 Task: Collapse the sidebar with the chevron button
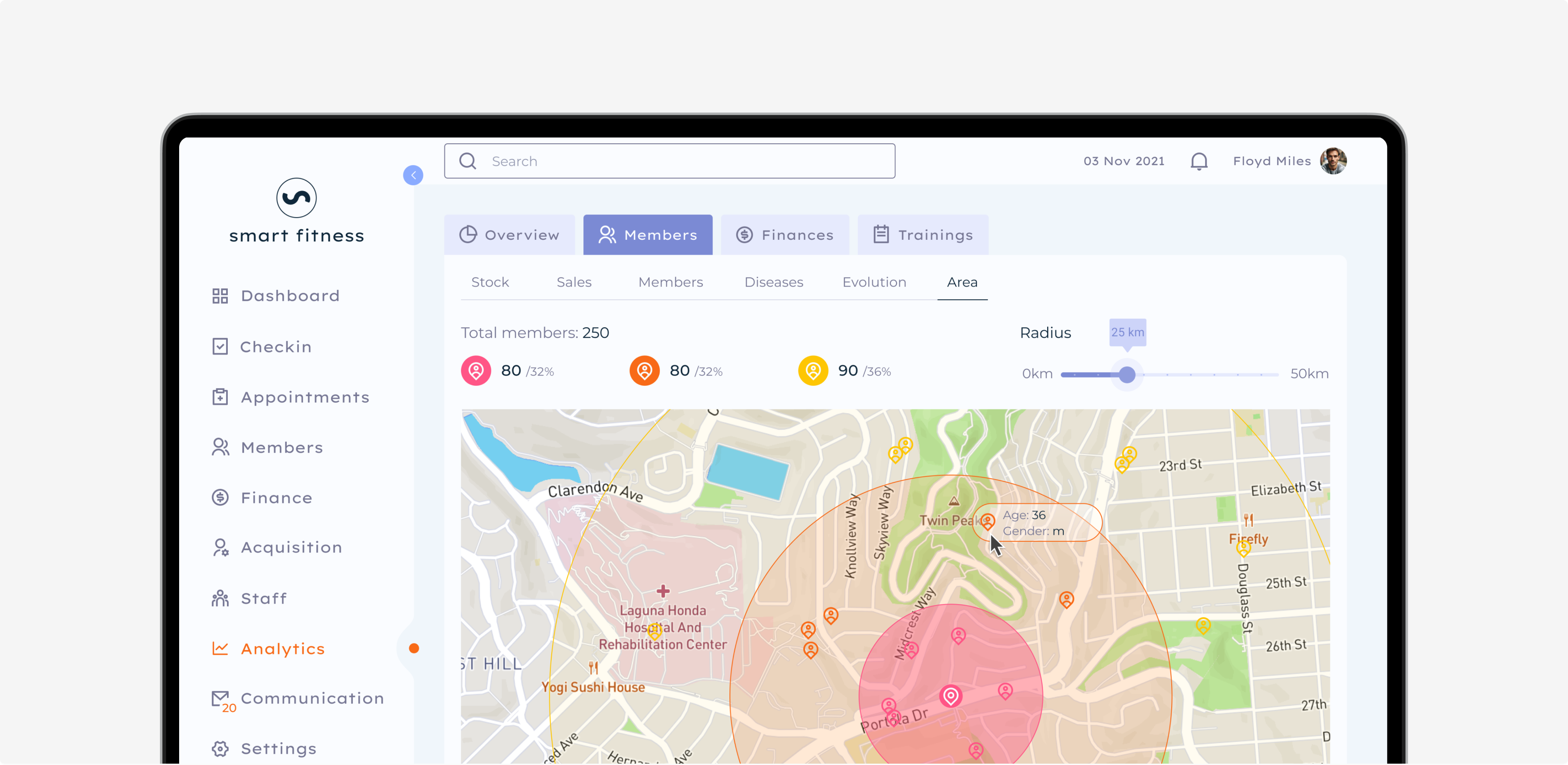(x=413, y=175)
